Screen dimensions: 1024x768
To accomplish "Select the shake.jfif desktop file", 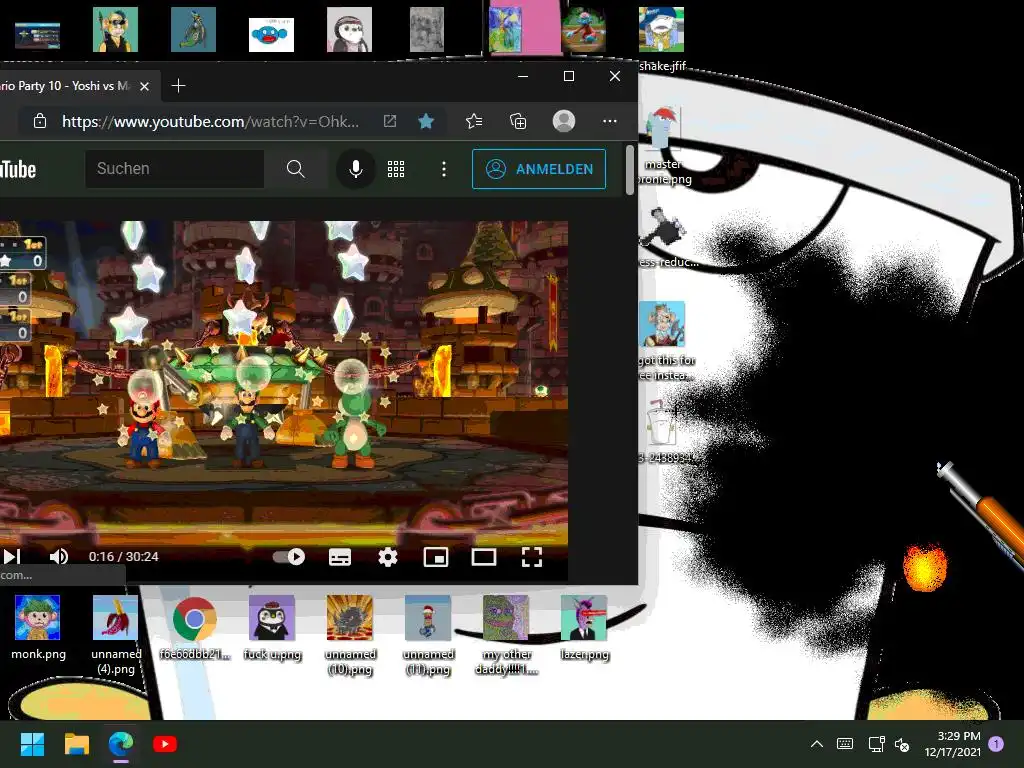I will coord(662,39).
